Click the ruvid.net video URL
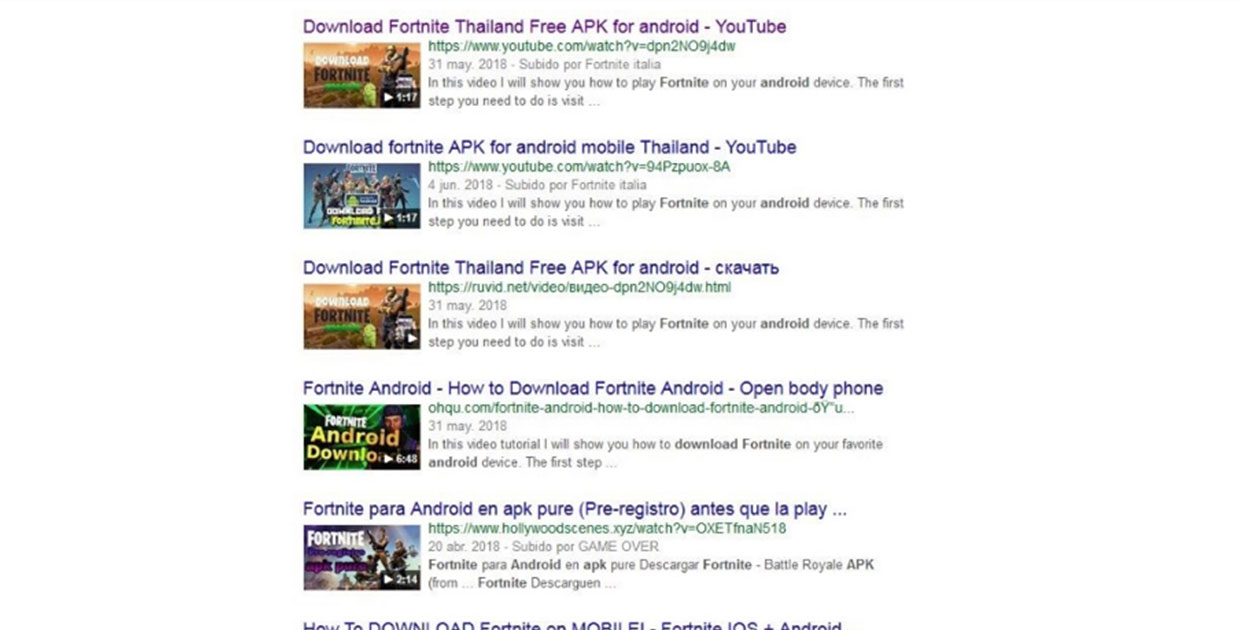The height and width of the screenshot is (630, 1240). [579, 287]
